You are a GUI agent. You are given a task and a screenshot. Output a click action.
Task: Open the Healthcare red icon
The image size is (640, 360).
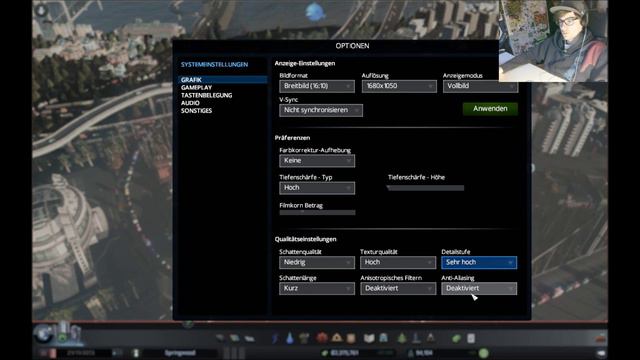tap(322, 338)
